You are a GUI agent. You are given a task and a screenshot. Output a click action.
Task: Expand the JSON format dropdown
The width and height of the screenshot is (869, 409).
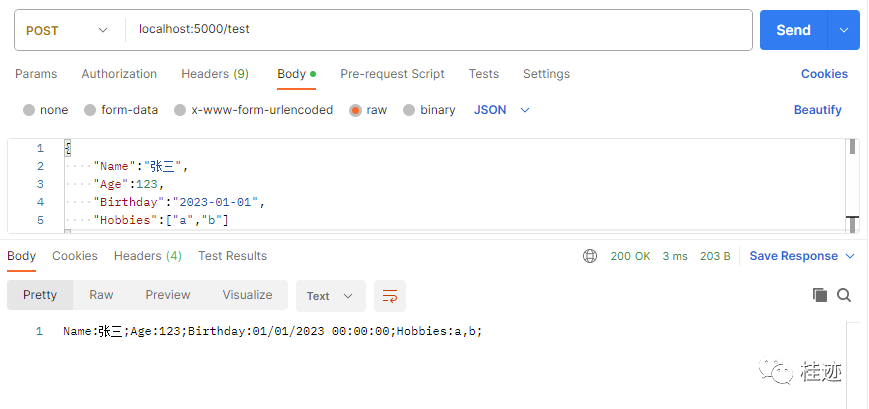pos(502,110)
